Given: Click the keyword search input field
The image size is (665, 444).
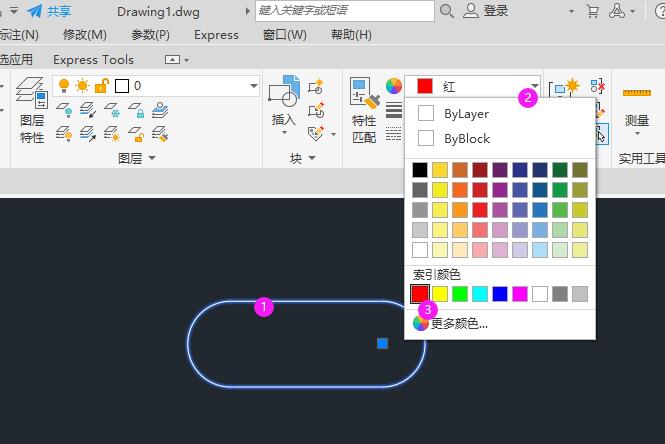Looking at the screenshot, I should tap(345, 11).
